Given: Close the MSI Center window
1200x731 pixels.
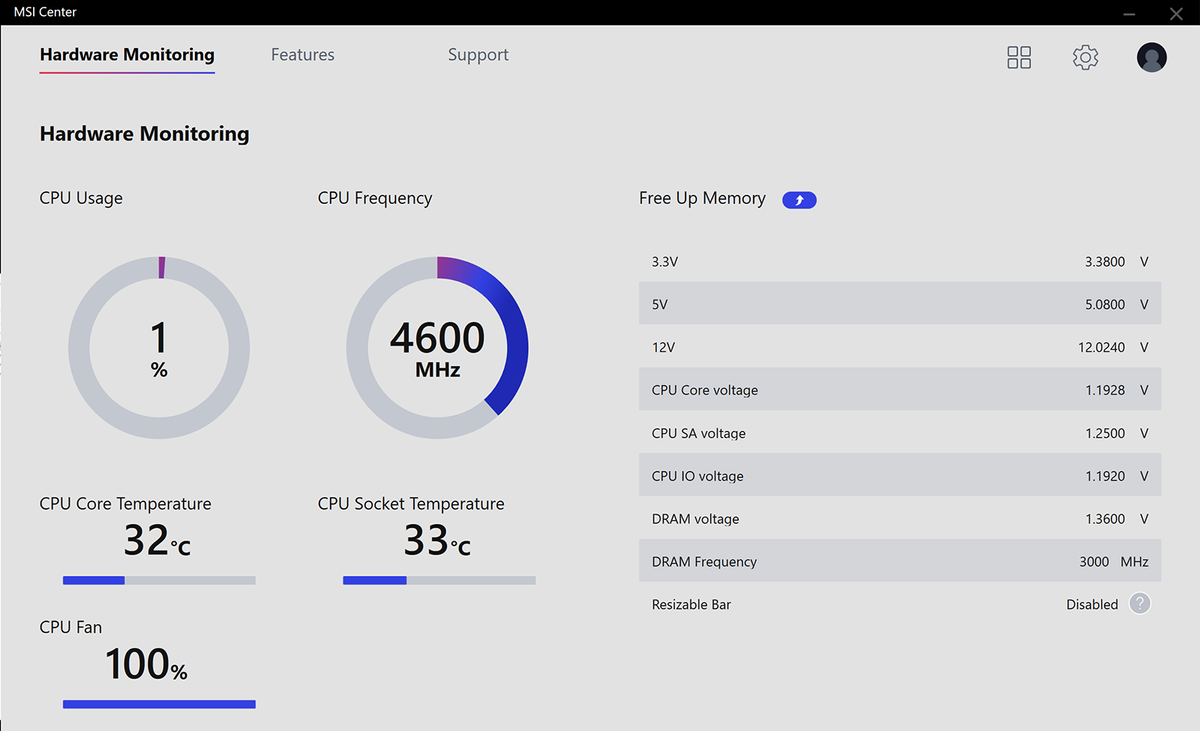Looking at the screenshot, I should (1175, 12).
